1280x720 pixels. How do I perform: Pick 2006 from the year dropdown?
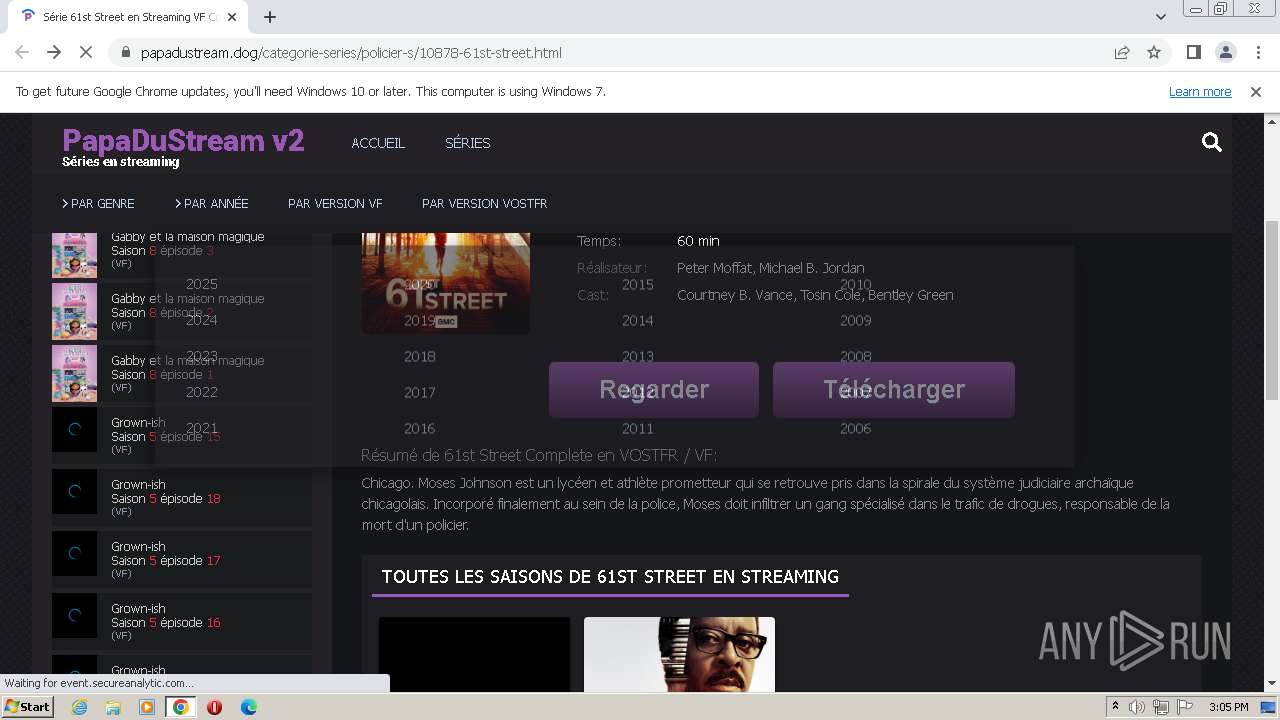tap(856, 428)
